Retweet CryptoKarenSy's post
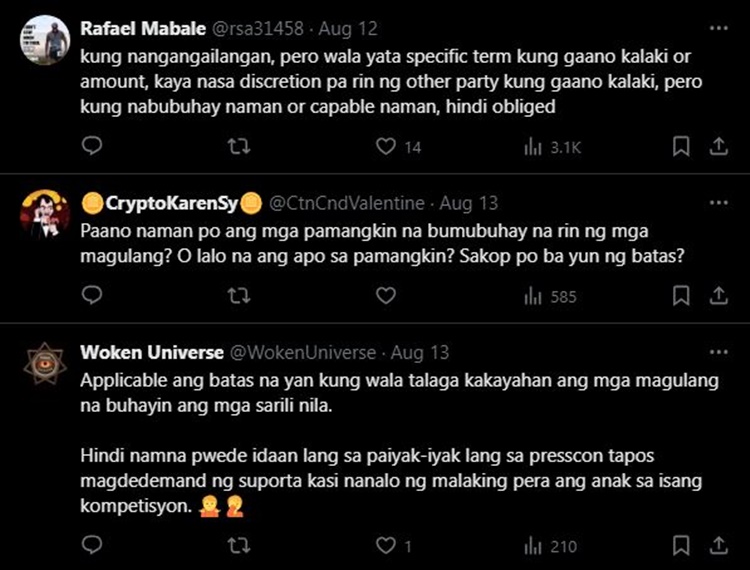This screenshot has width=750, height=570. pos(239,296)
